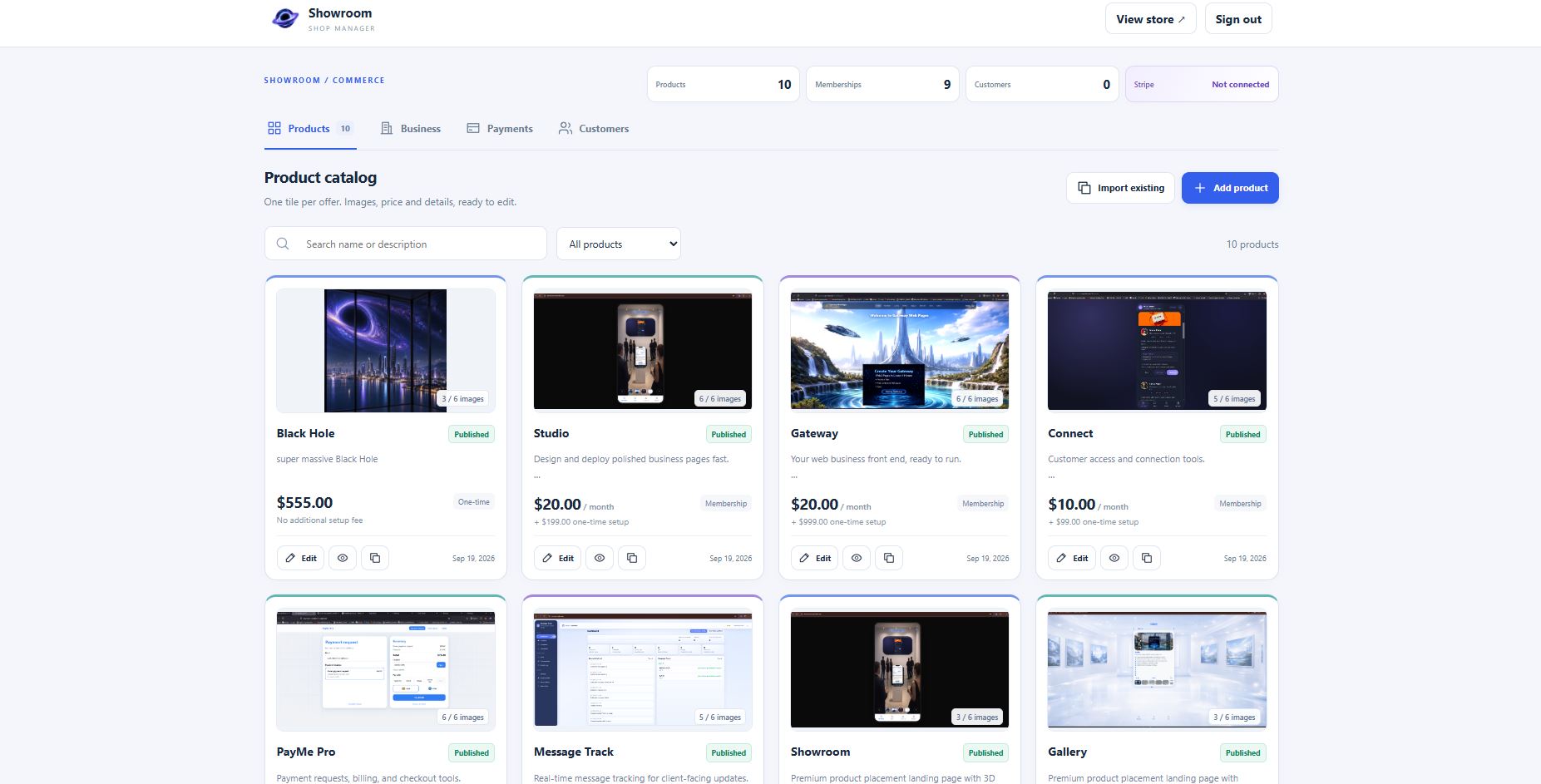Screen dimensions: 1541x784
Task: Open the Message Track product thumbnail
Action: 643,670
